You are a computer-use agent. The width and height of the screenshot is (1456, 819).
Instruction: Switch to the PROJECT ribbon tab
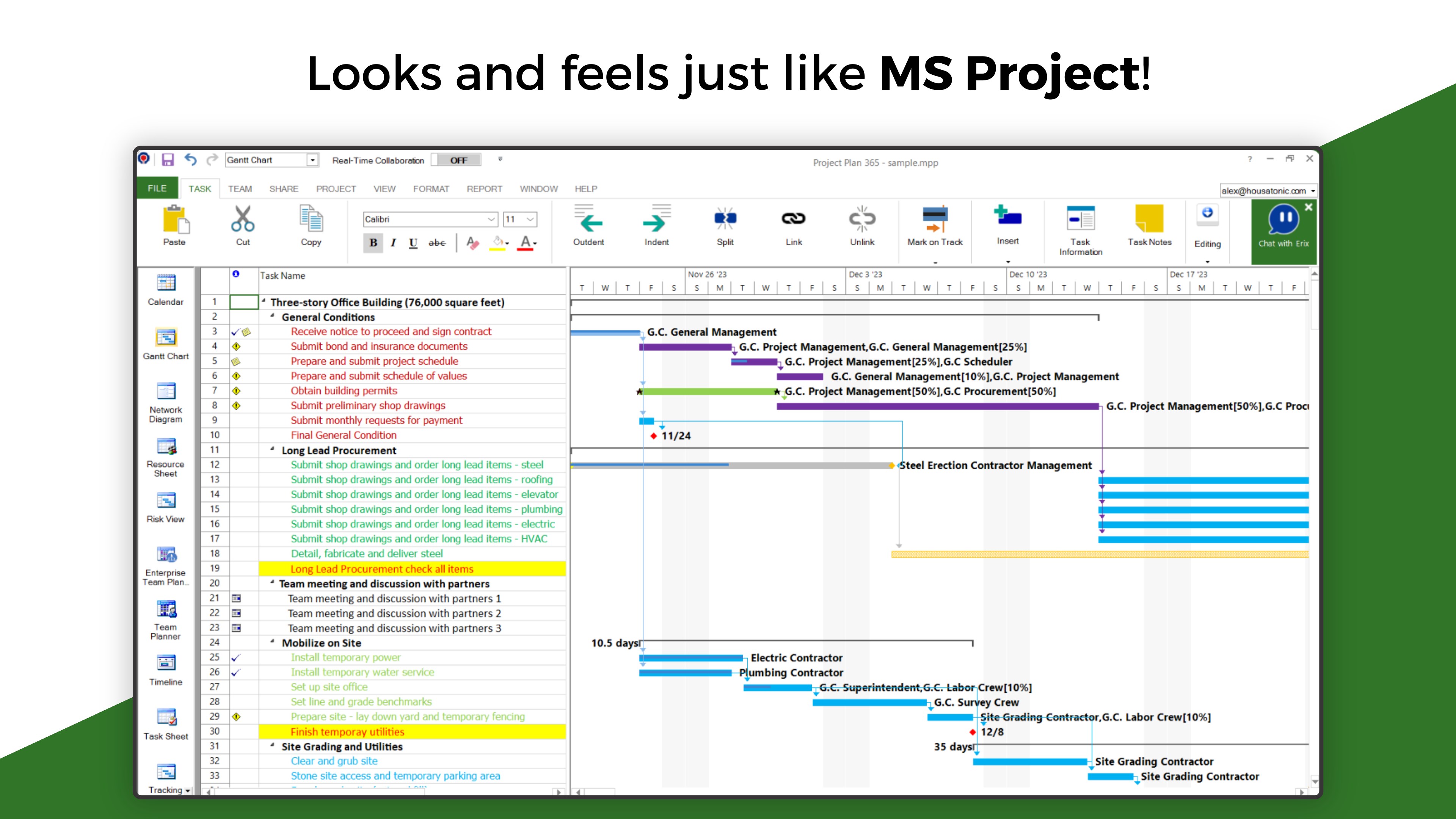point(336,189)
